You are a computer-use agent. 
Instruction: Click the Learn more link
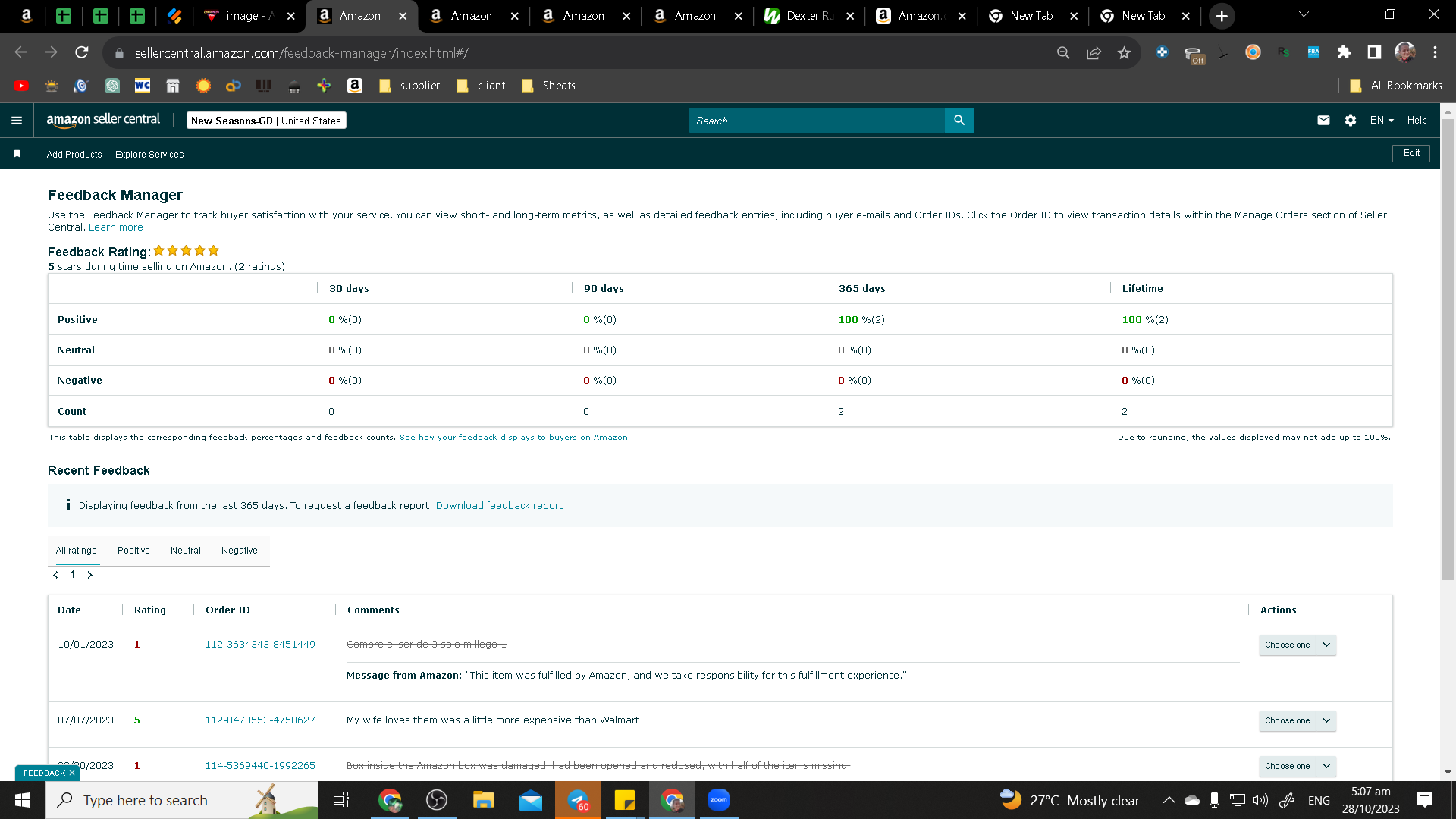(115, 227)
